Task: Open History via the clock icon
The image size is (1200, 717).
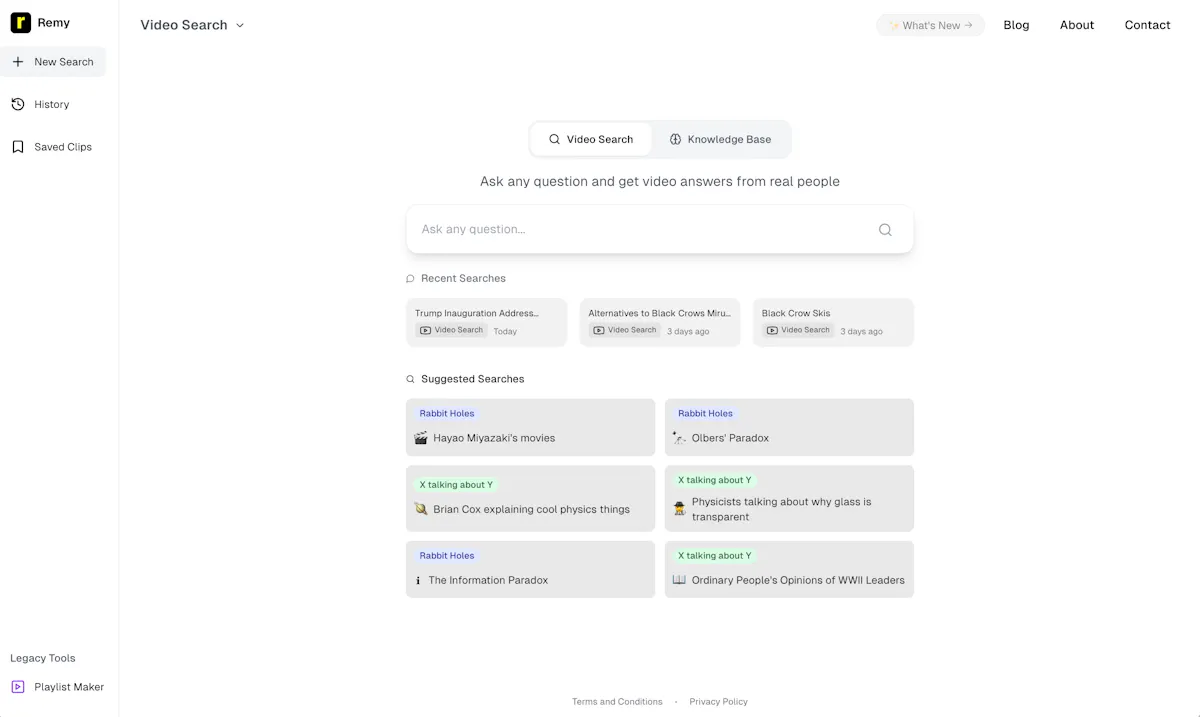Action: (18, 104)
